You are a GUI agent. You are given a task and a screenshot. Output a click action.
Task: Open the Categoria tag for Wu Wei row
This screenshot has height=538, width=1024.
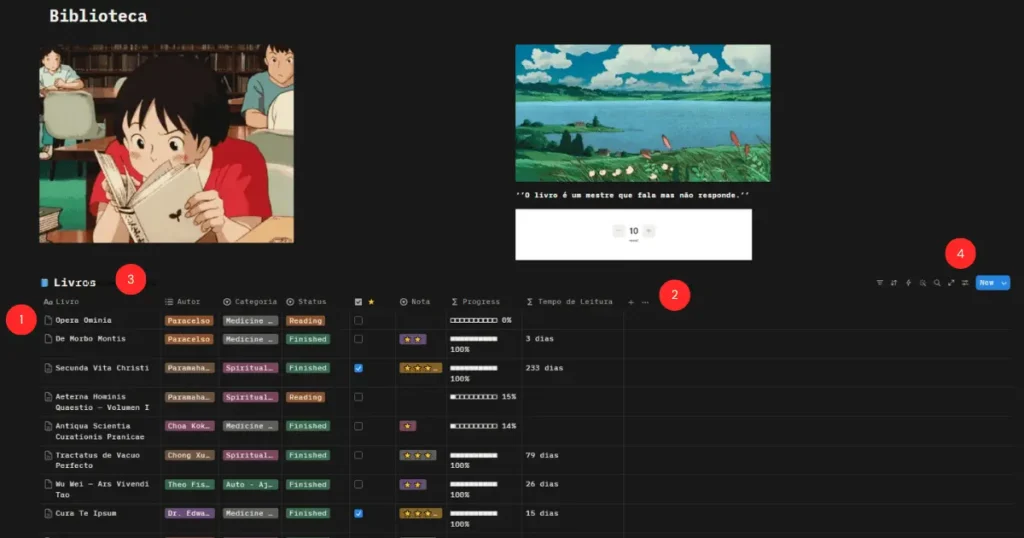250,484
